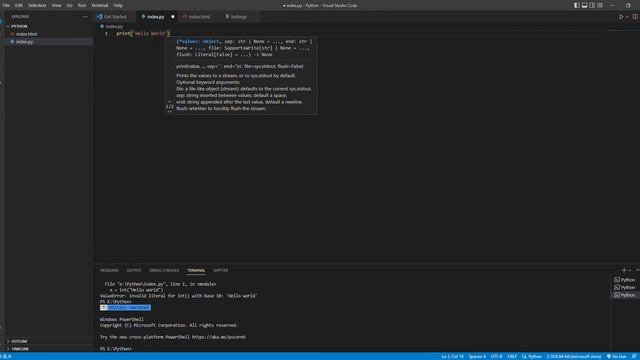640x360 pixels.
Task: Open new terminal launch profile dropdown
Action: point(630,270)
